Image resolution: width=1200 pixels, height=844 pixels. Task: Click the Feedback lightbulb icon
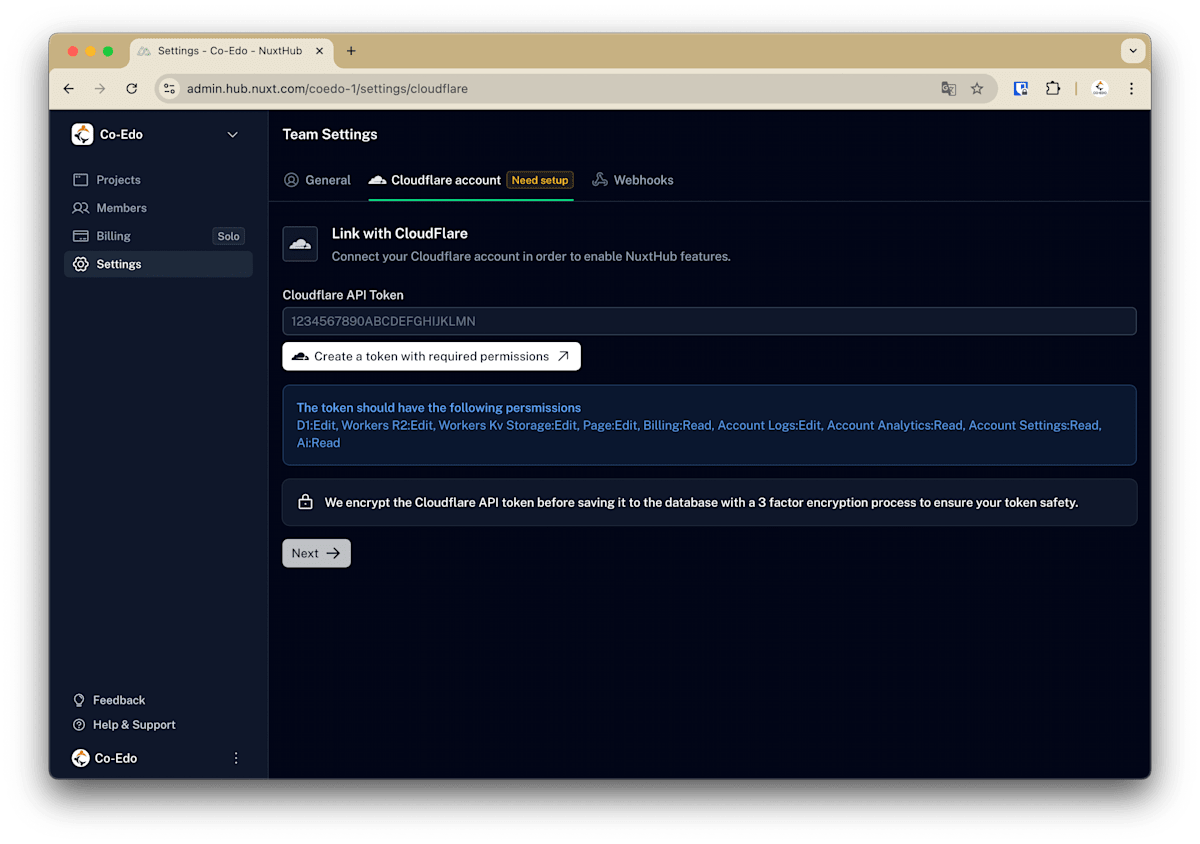(x=79, y=700)
